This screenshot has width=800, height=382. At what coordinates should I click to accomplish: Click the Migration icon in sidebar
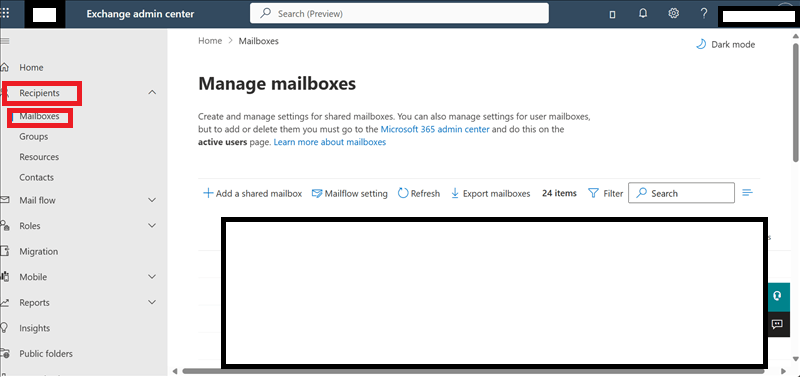point(5,251)
